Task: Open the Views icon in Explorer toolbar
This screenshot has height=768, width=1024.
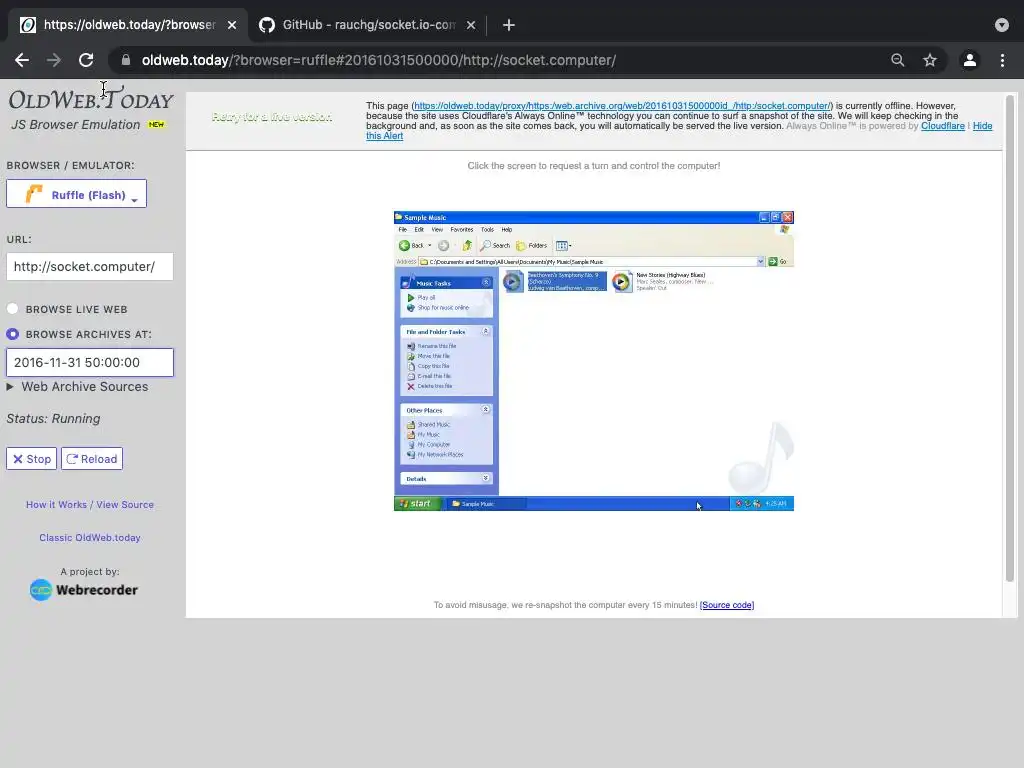Action: point(563,246)
